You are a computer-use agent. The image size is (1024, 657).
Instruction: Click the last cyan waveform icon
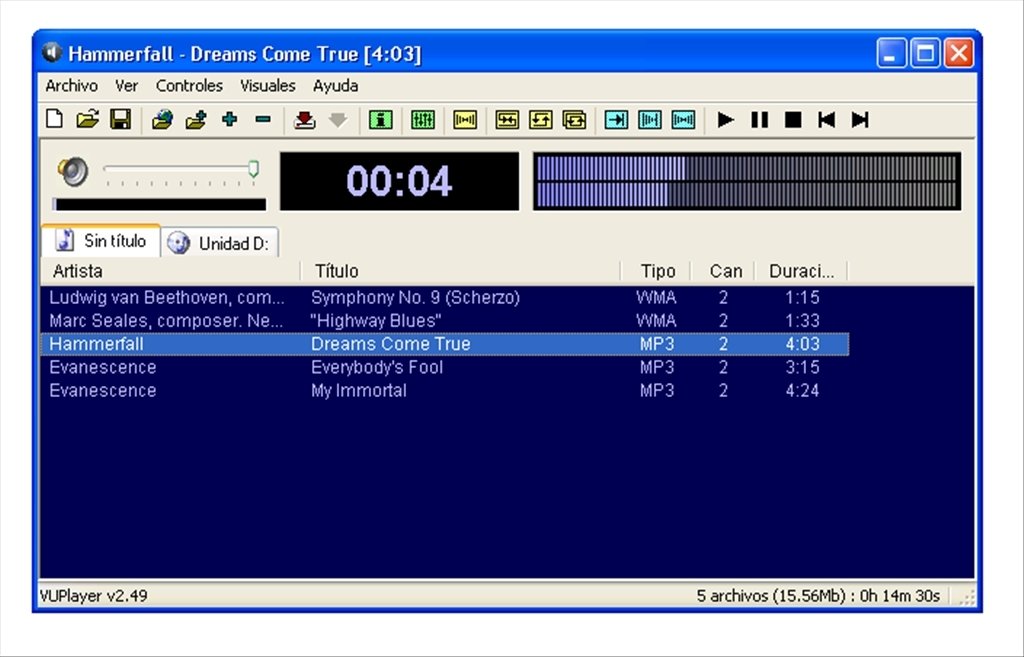683,120
